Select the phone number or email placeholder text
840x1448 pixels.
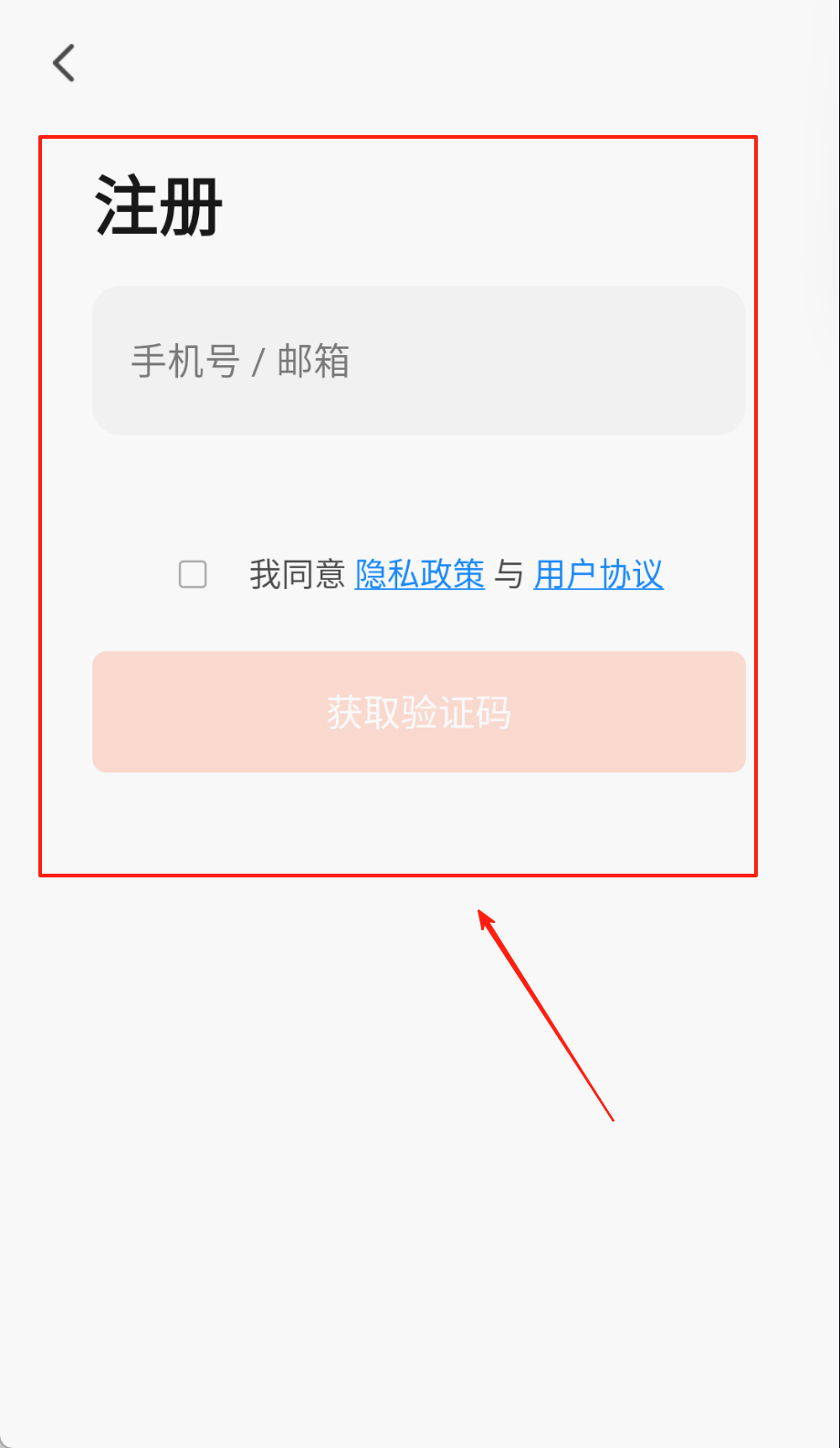tap(240, 362)
